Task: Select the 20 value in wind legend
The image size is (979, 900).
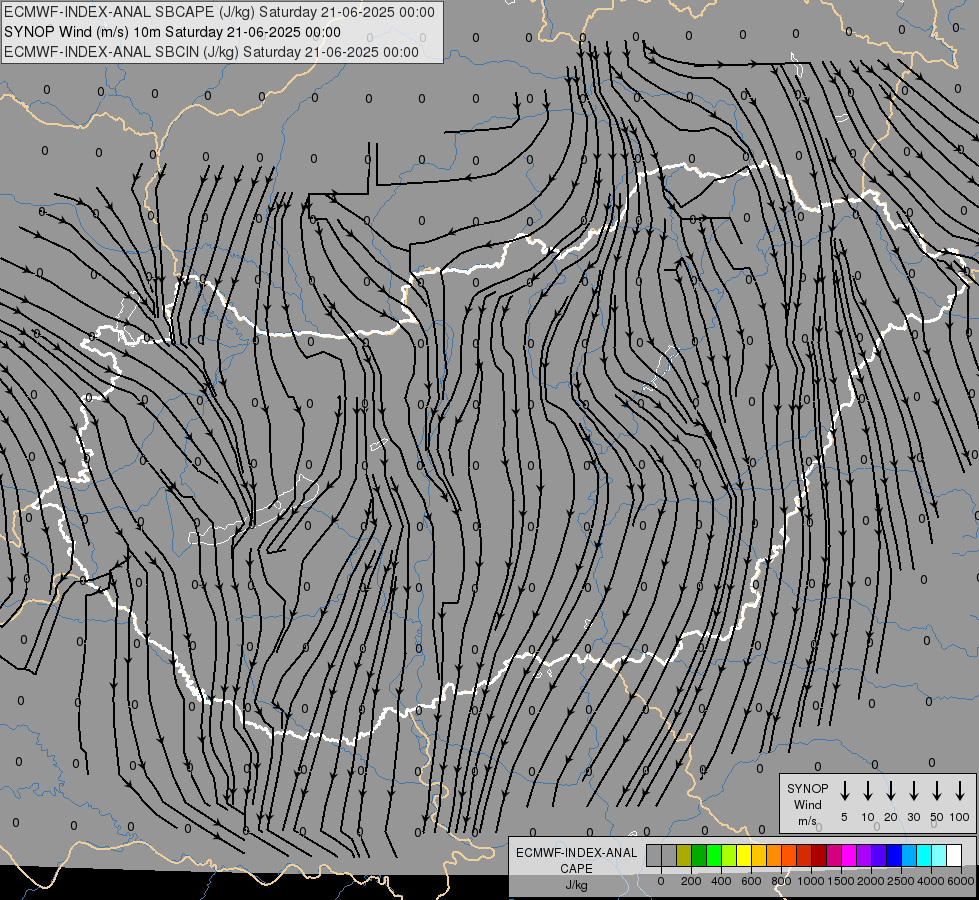Action: [890, 817]
